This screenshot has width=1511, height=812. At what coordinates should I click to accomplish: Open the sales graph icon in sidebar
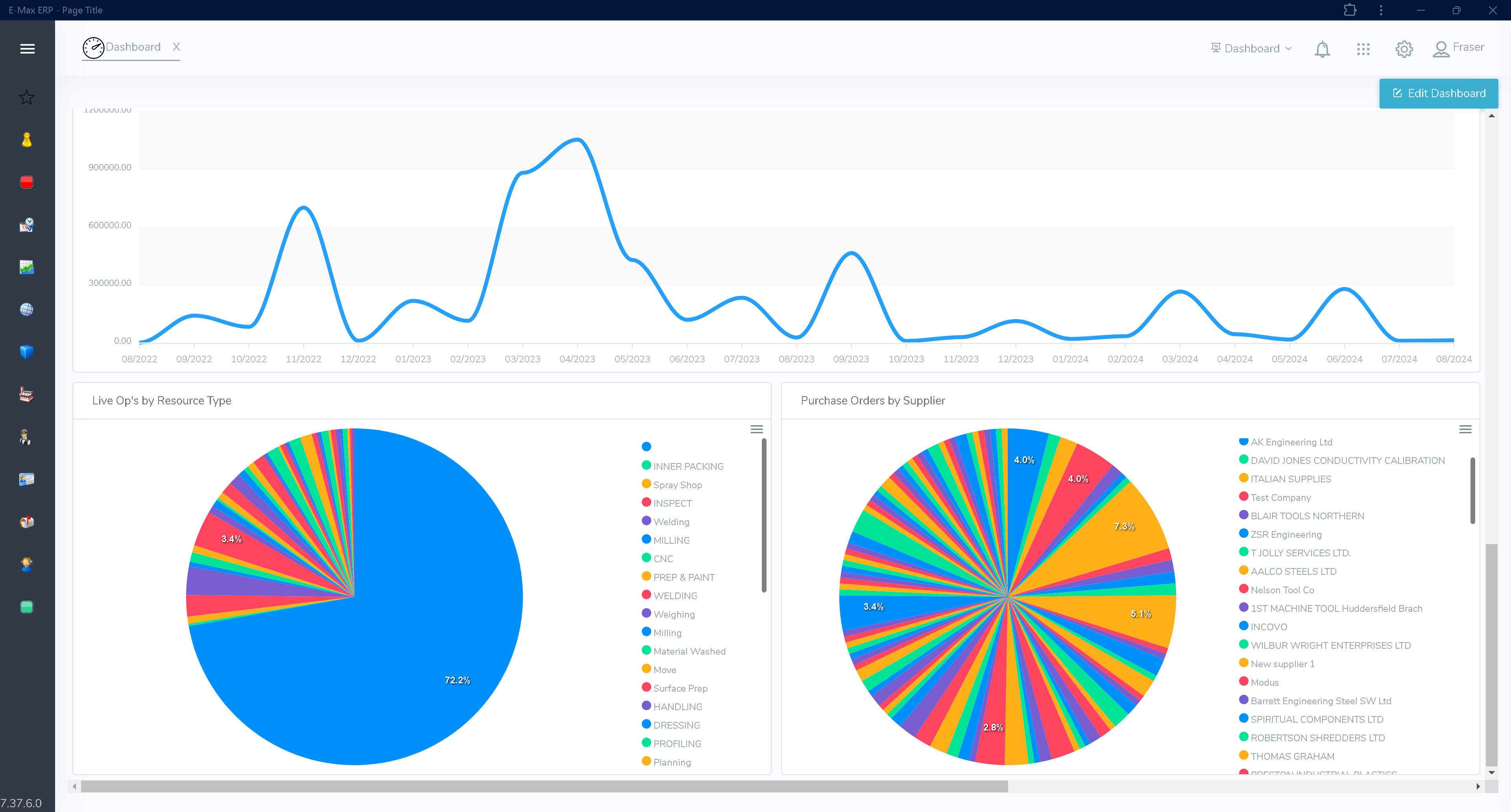click(26, 268)
